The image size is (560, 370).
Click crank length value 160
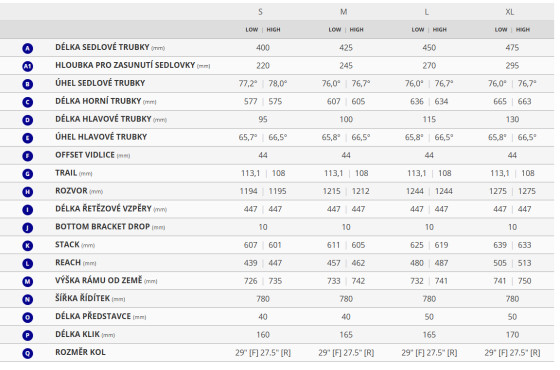(x=263, y=335)
